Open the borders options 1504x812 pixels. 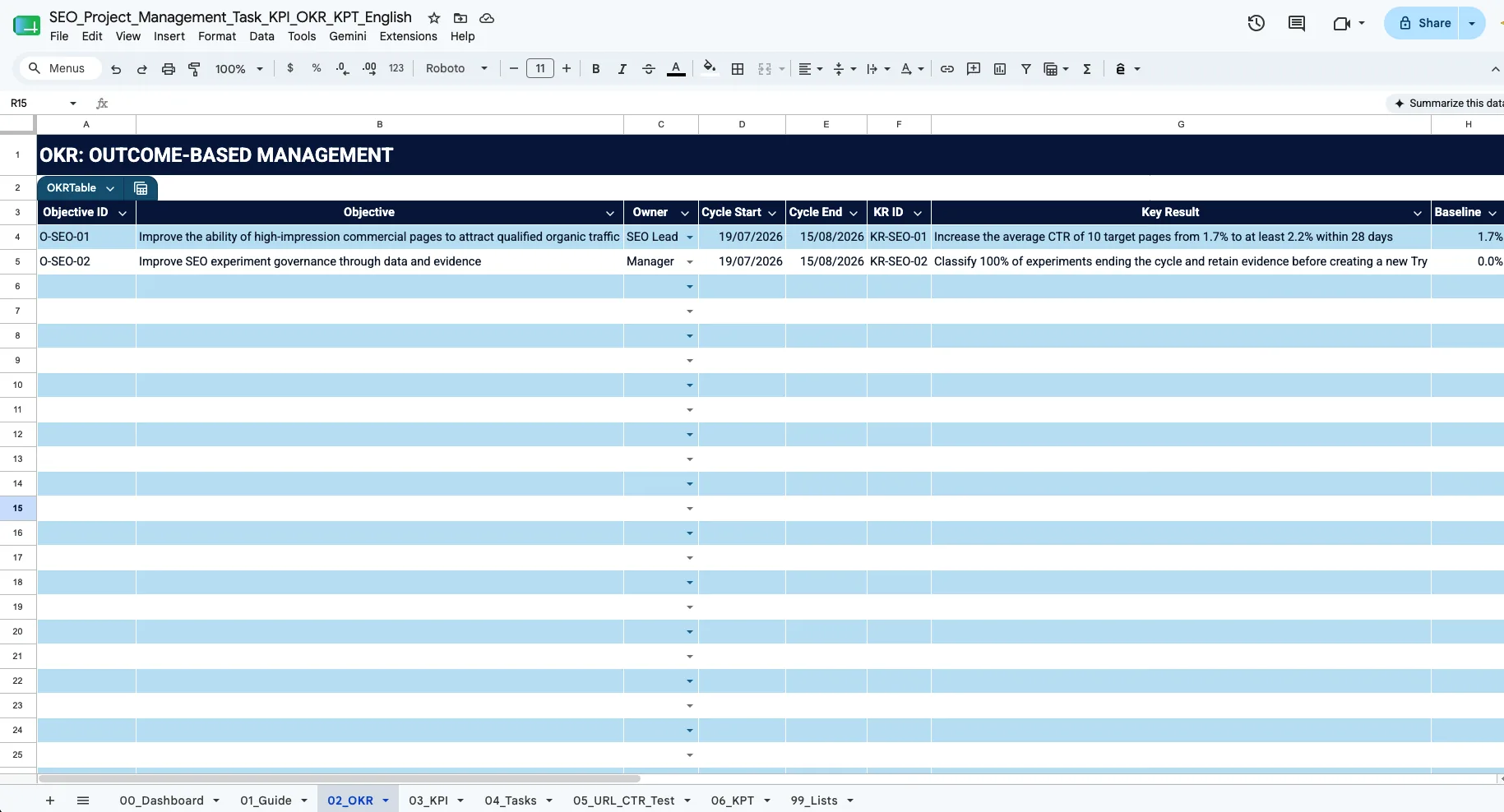(x=738, y=69)
